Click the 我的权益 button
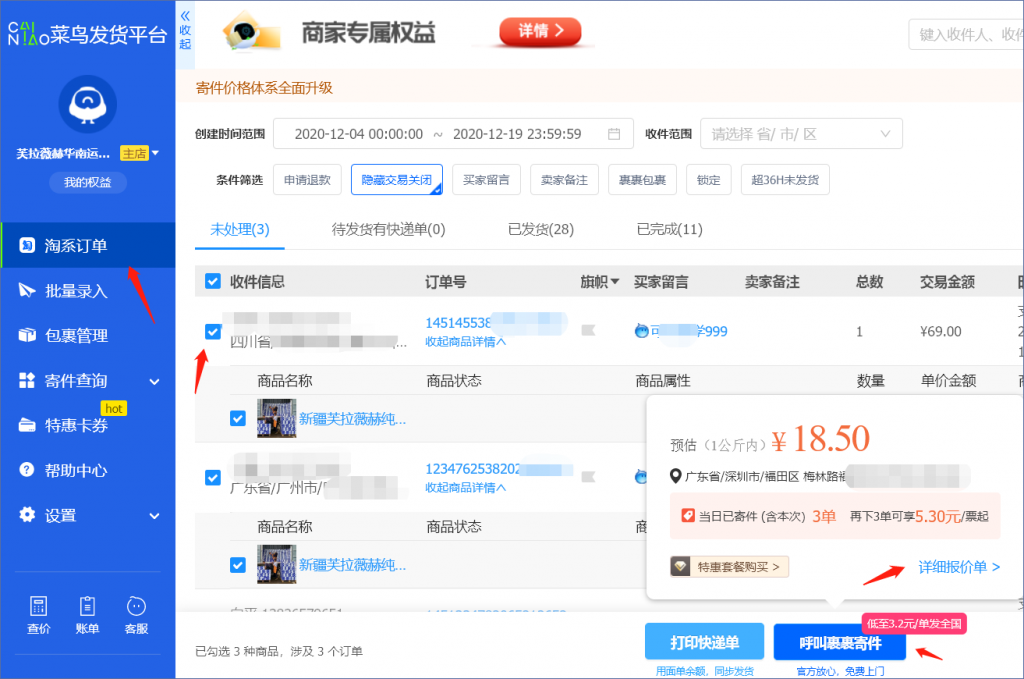The width and height of the screenshot is (1024, 679). tap(88, 182)
